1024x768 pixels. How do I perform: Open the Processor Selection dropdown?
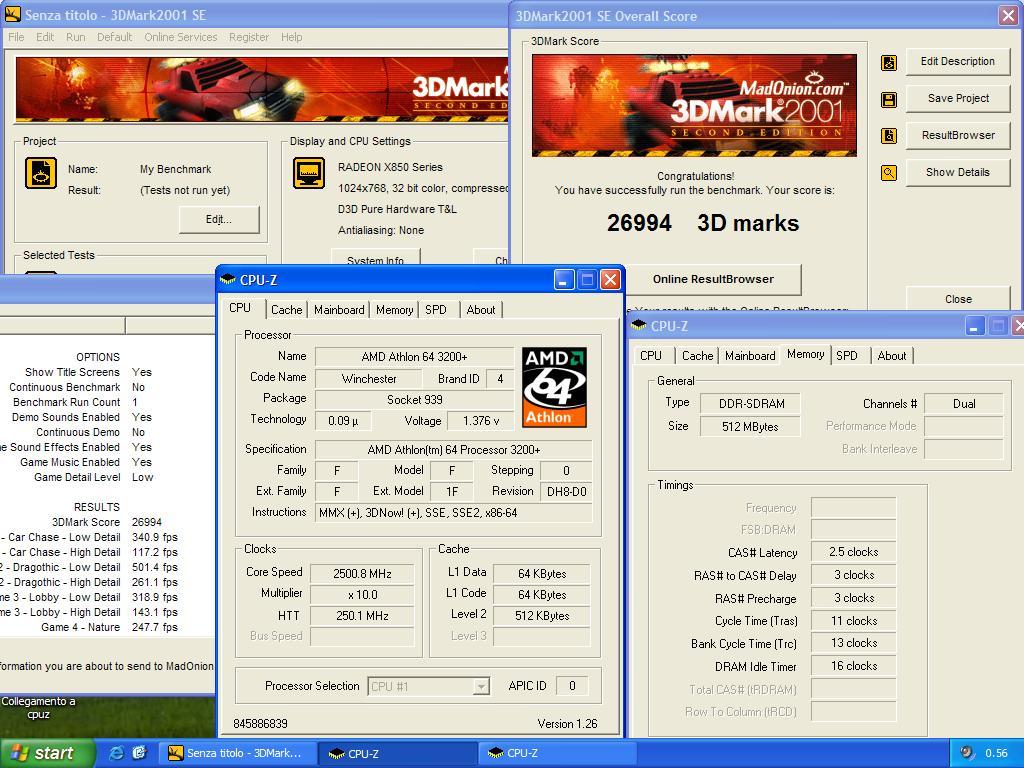[481, 686]
